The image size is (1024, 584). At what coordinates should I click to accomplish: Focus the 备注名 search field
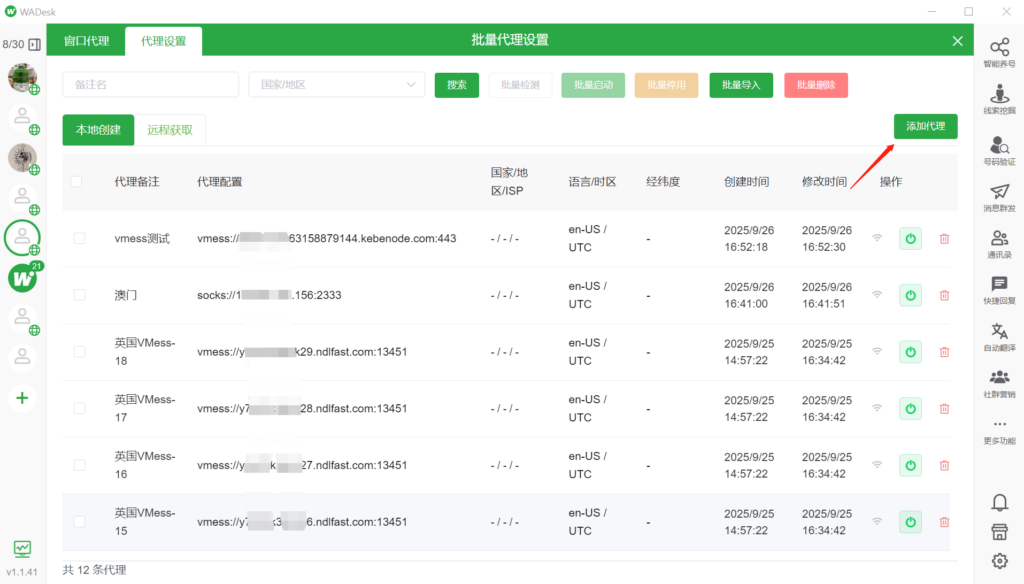[x=150, y=85]
